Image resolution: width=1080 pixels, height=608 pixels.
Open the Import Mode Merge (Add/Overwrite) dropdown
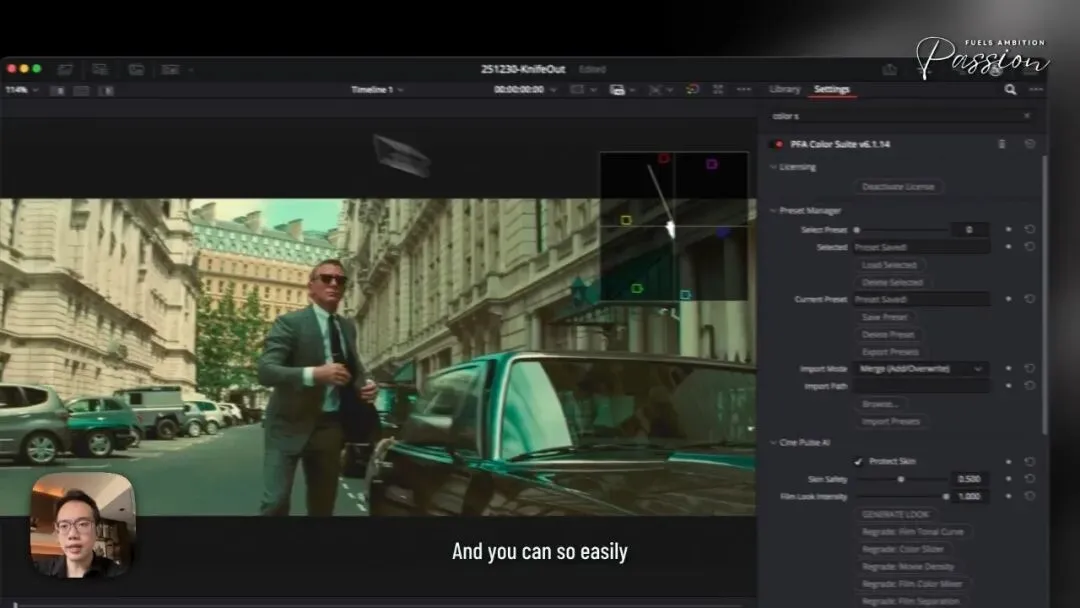(921, 368)
